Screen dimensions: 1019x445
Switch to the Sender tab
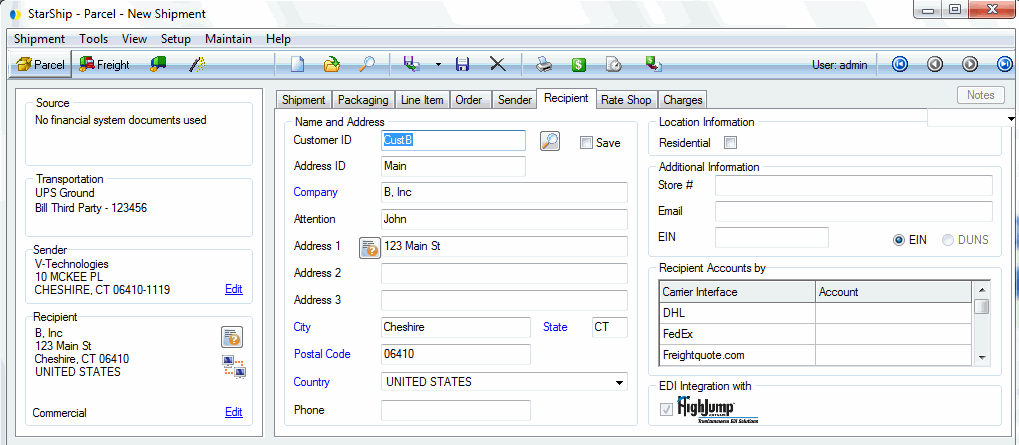[515, 99]
